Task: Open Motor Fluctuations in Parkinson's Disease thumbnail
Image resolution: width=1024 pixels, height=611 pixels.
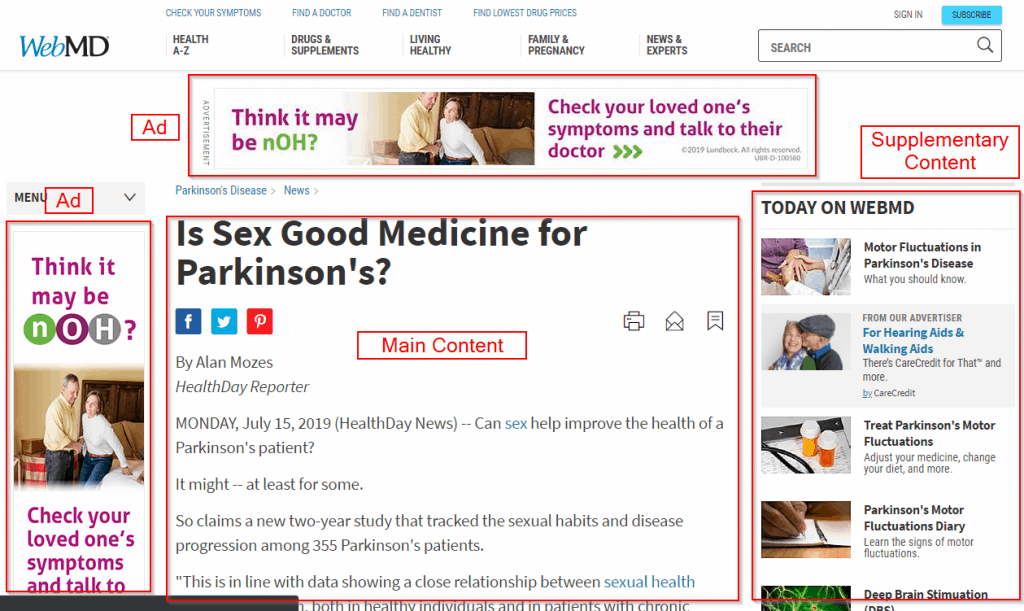Action: 806,266
